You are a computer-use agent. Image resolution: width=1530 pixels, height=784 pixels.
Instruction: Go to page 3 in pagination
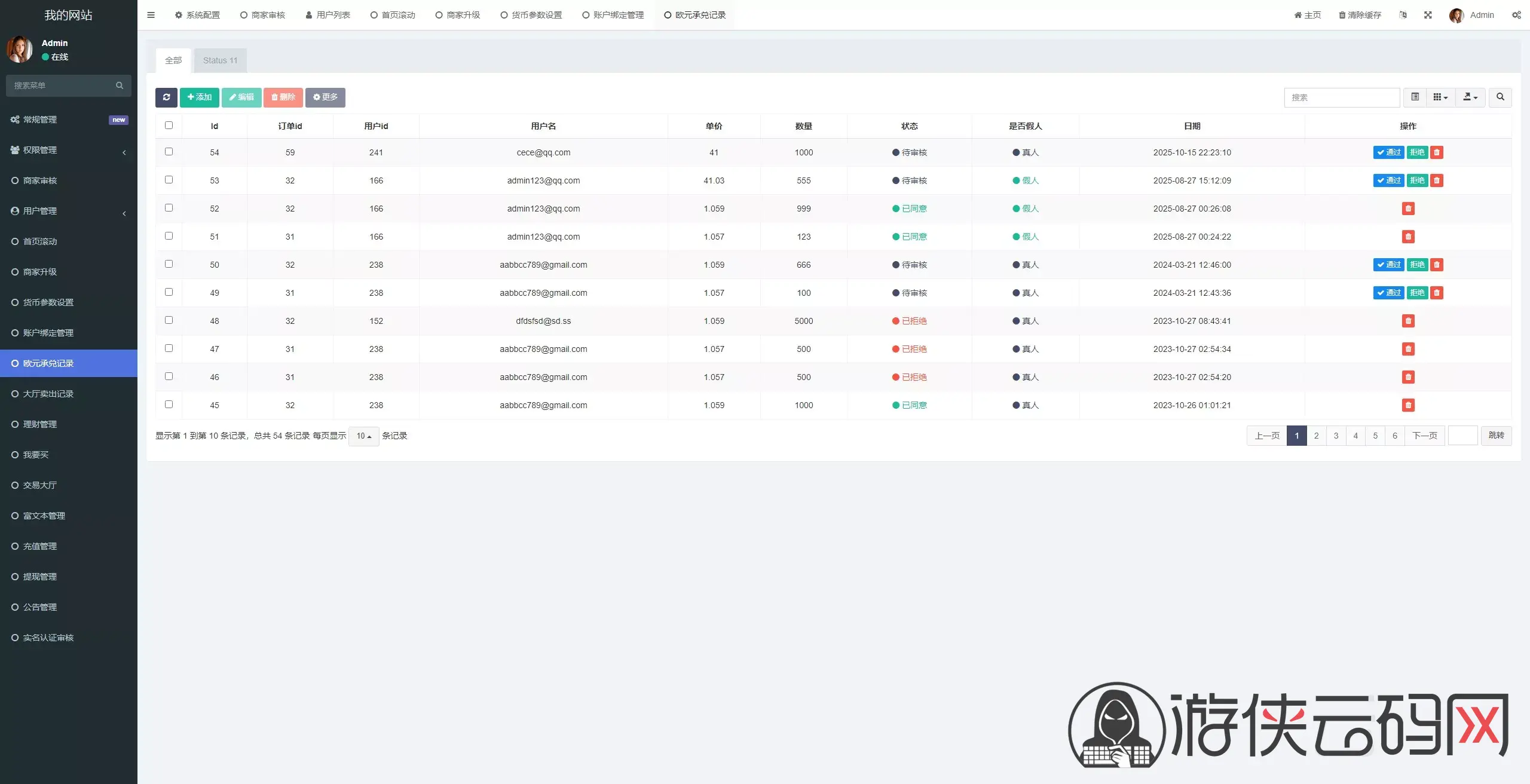tap(1336, 436)
